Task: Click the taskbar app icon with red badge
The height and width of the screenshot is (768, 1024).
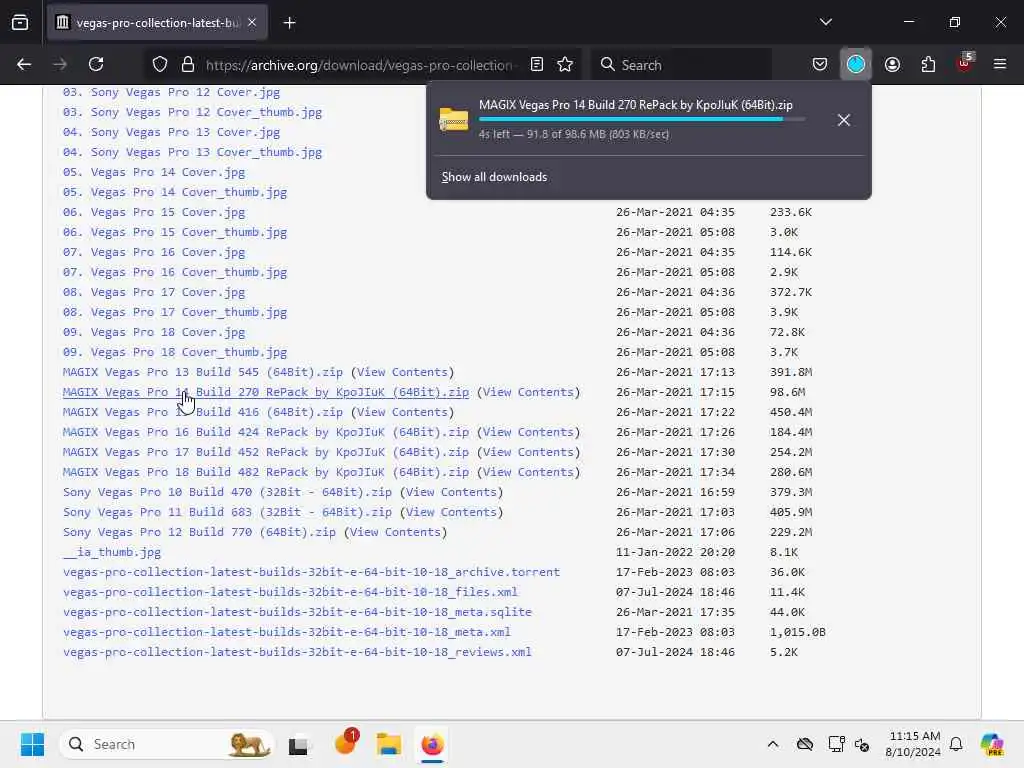Action: [345, 743]
